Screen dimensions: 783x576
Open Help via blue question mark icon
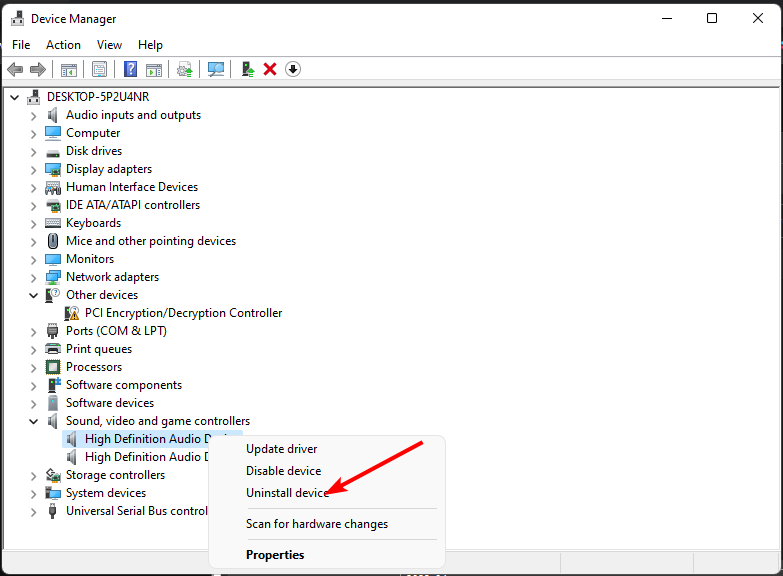(x=130, y=69)
